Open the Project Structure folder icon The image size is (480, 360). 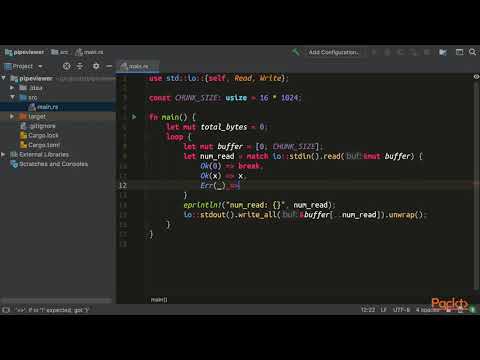pyautogui.click(x=443, y=52)
